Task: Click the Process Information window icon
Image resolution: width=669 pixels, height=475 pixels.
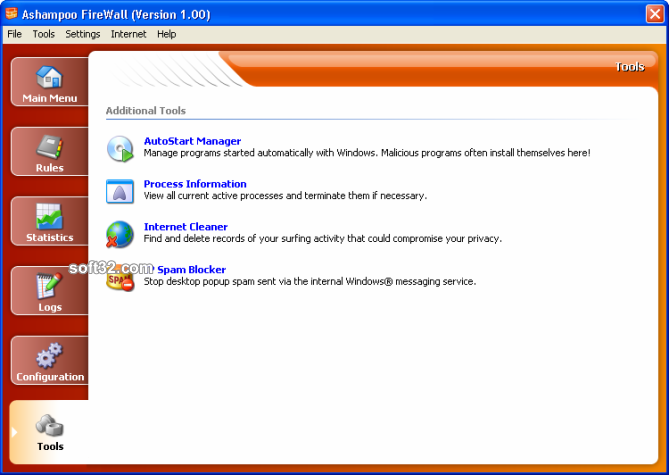Action: point(120,191)
